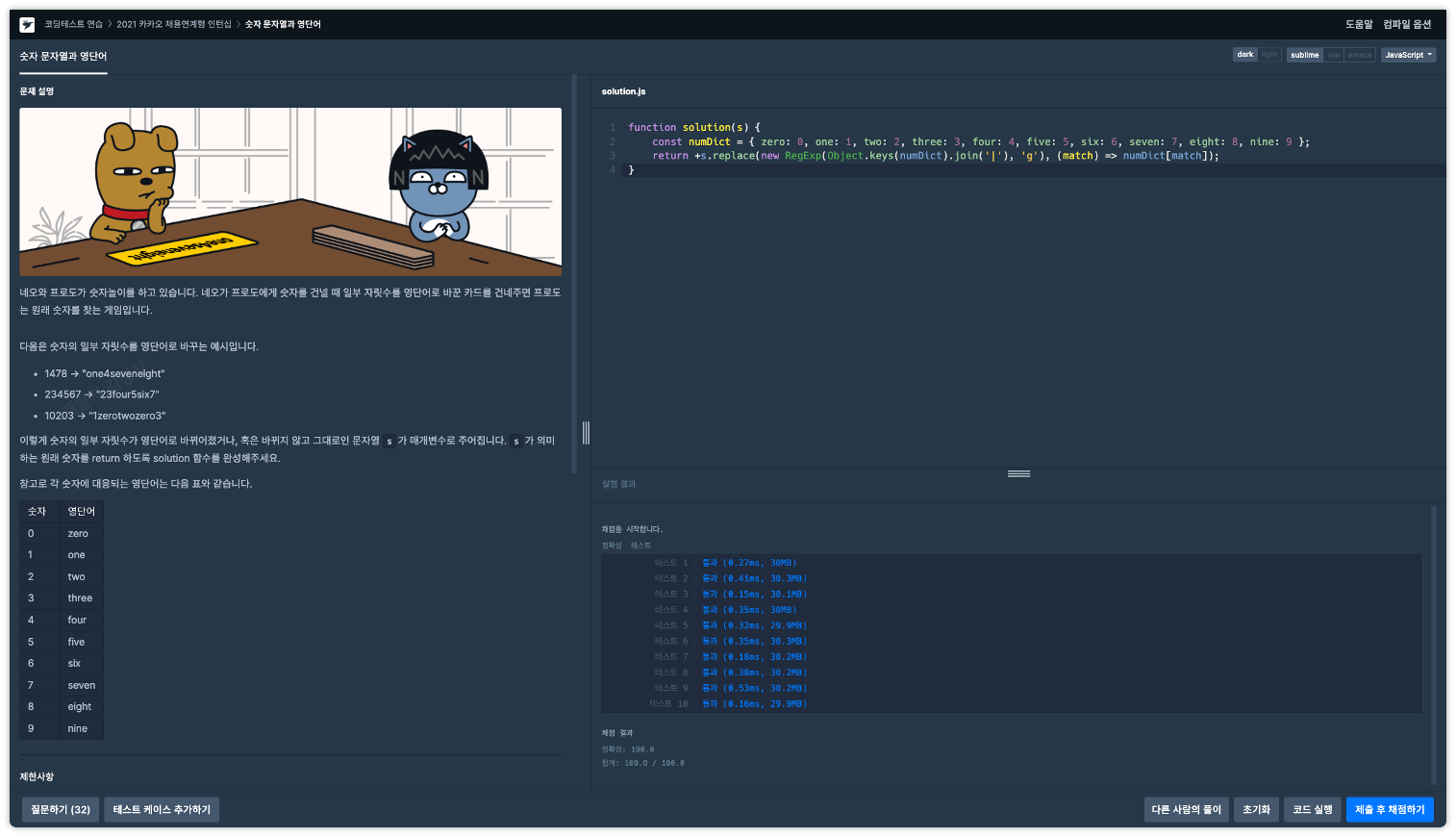1456x837 pixels.
Task: Open the 도움말 help menu
Action: coord(1359,24)
